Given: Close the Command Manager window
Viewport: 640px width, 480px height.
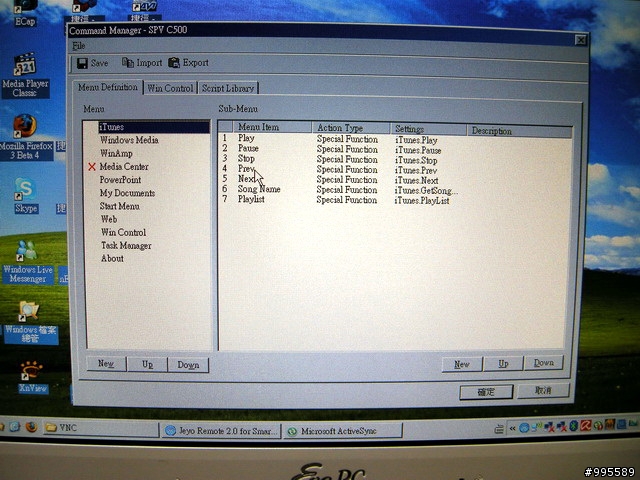Looking at the screenshot, I should (581, 40).
